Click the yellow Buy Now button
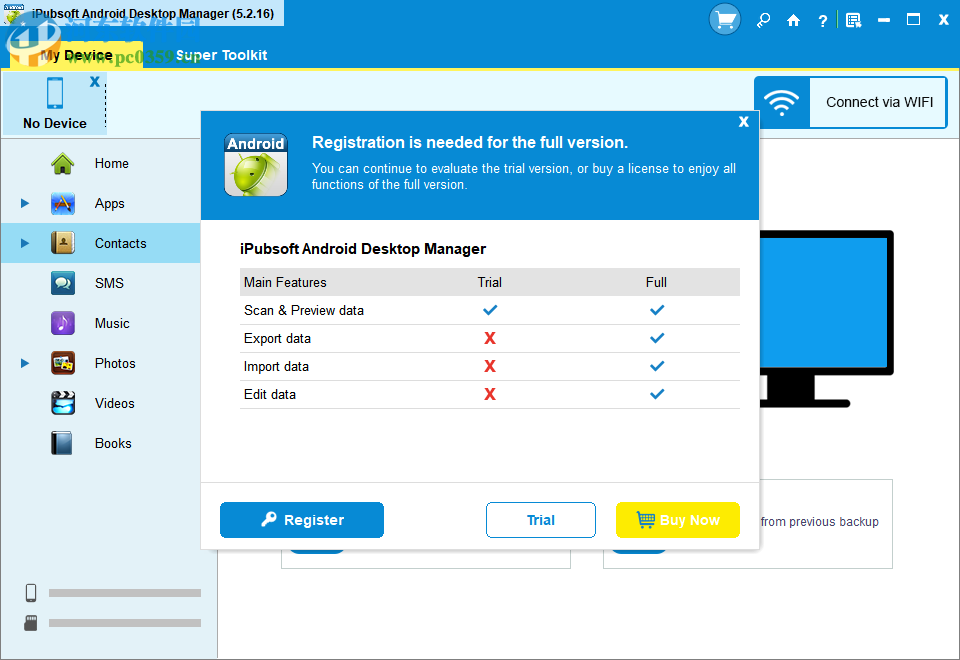This screenshot has width=960, height=660. [x=677, y=520]
